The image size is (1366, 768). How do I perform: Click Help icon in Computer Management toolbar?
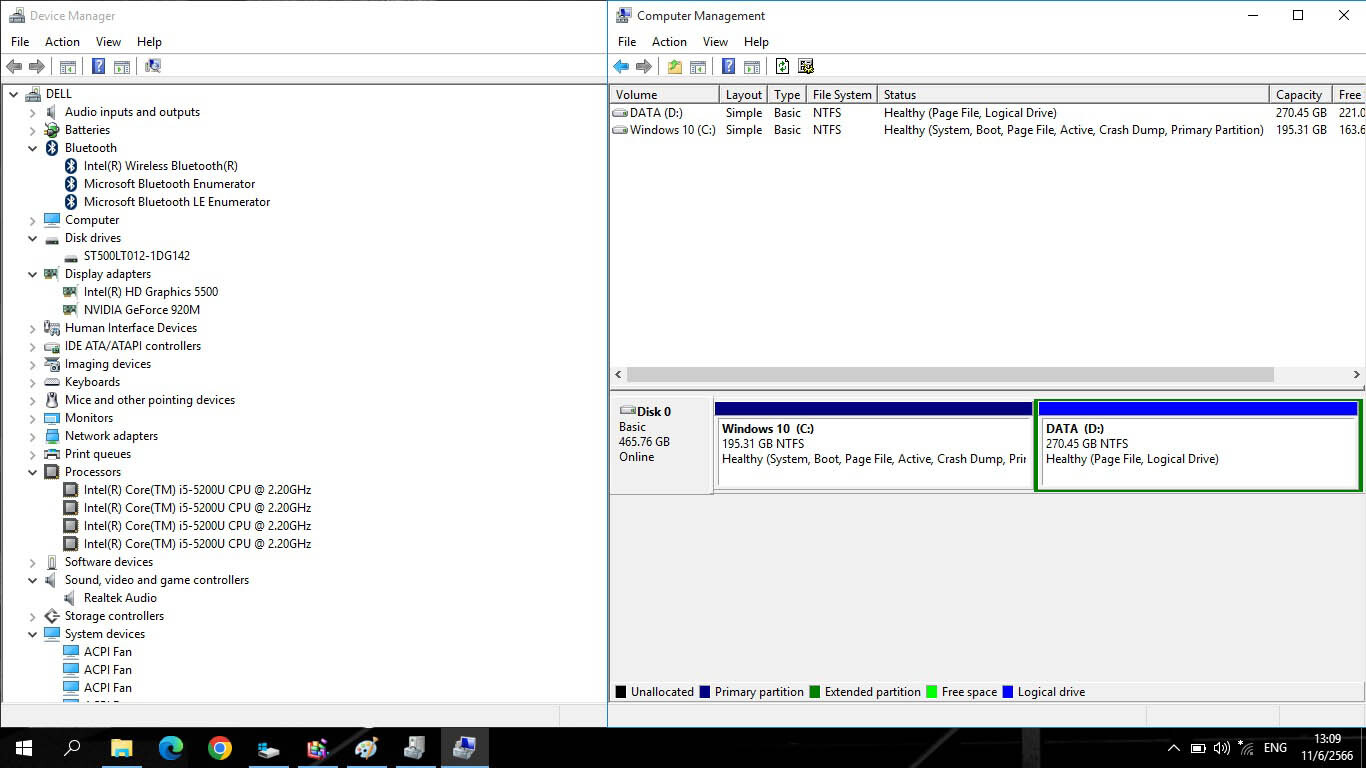tap(728, 67)
